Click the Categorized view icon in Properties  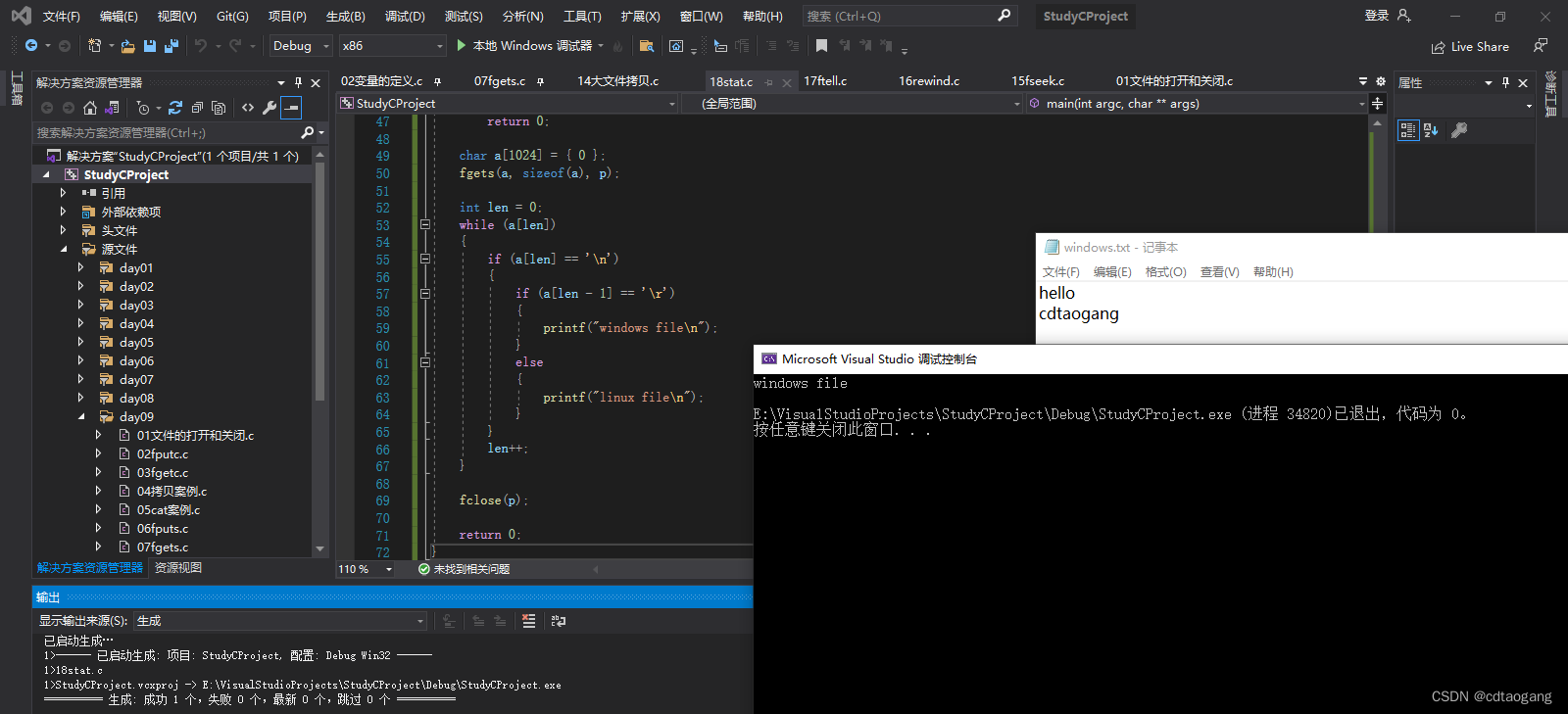point(1408,130)
